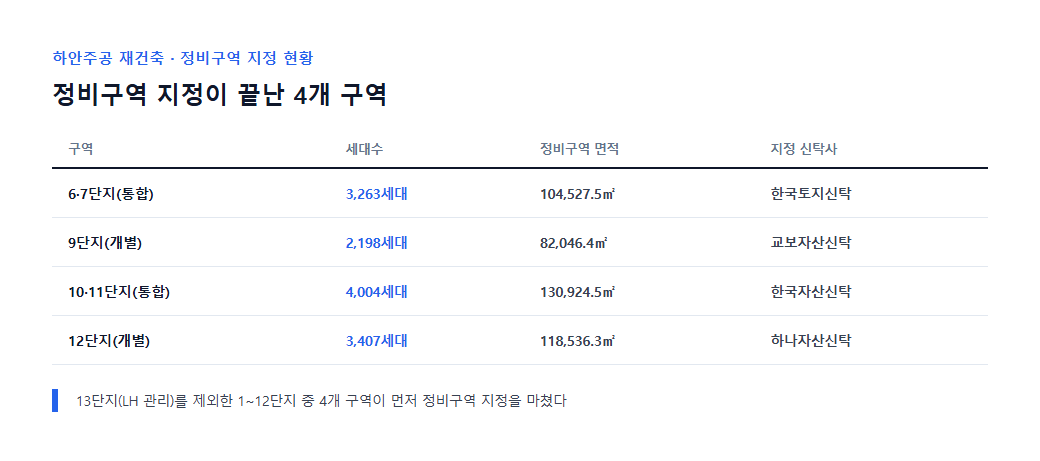Click the '2,198세대' value
Screen dimensions: 1040x461
click(x=377, y=243)
